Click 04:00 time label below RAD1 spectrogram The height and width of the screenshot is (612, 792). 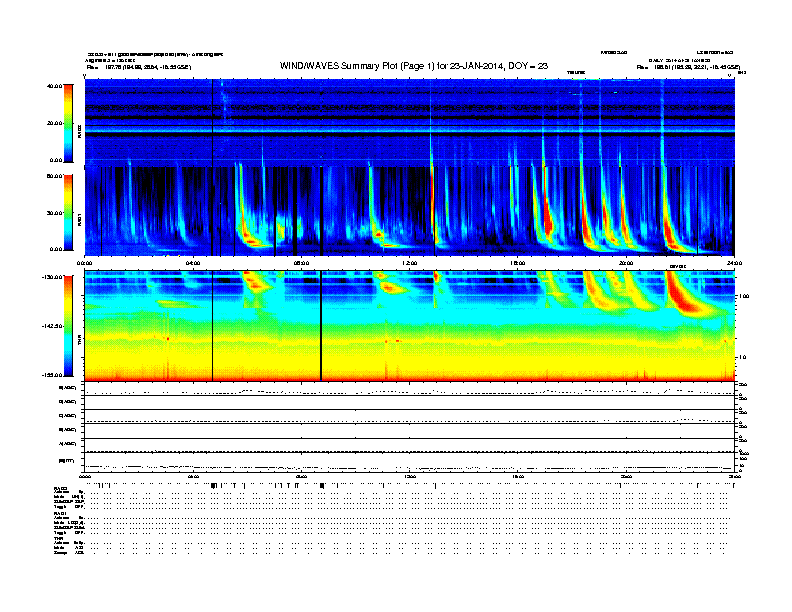click(193, 263)
